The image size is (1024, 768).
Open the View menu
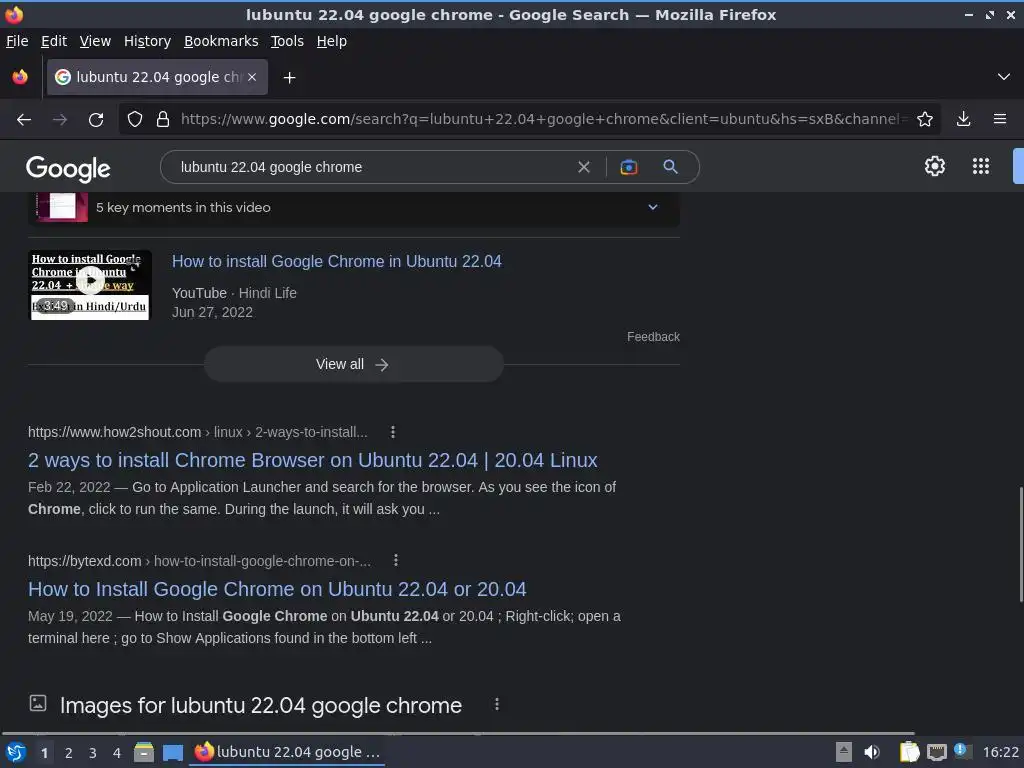tap(95, 41)
